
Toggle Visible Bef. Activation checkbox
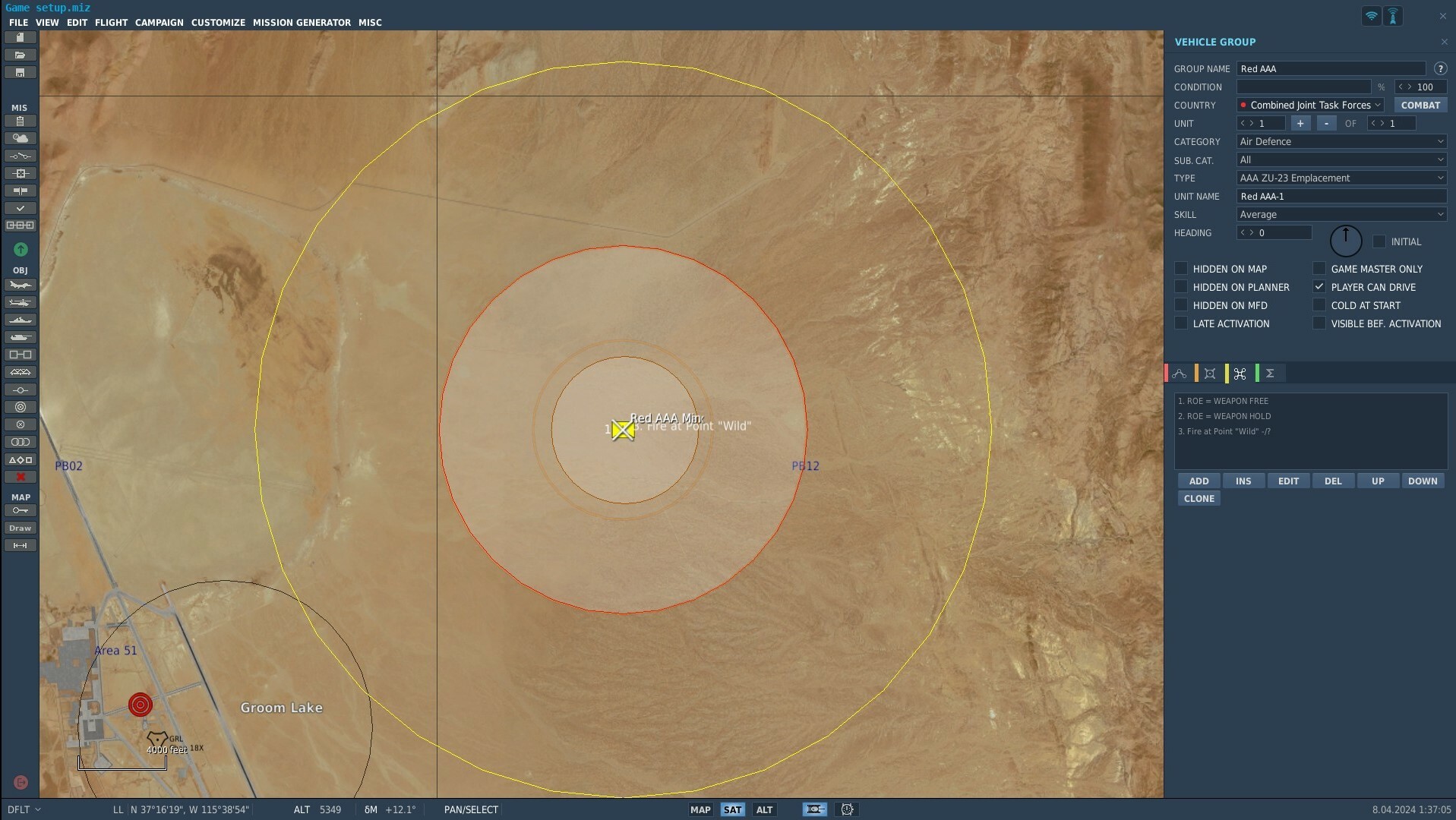click(1319, 323)
